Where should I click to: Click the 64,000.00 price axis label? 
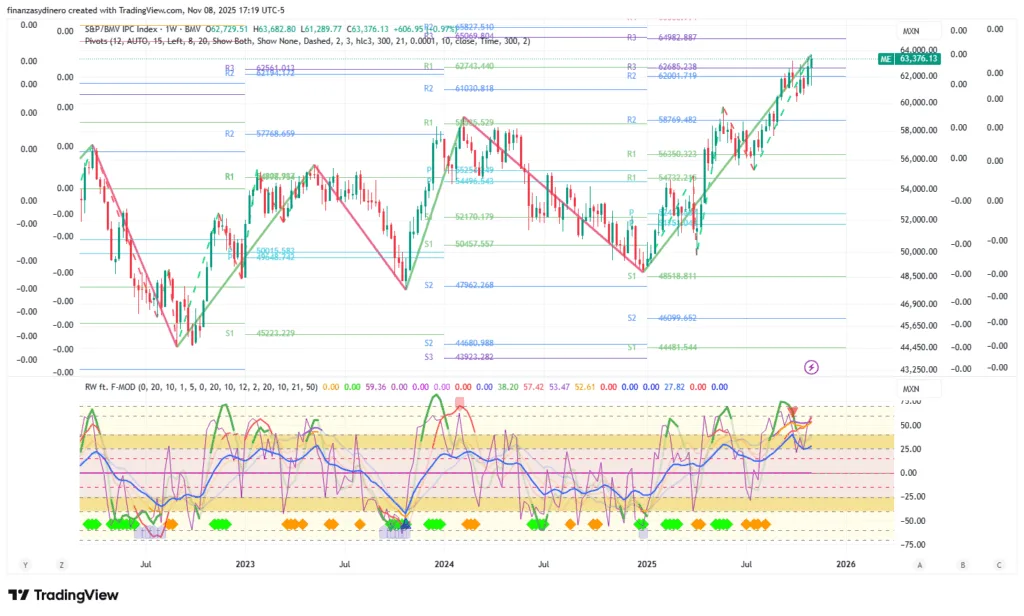(x=918, y=49)
